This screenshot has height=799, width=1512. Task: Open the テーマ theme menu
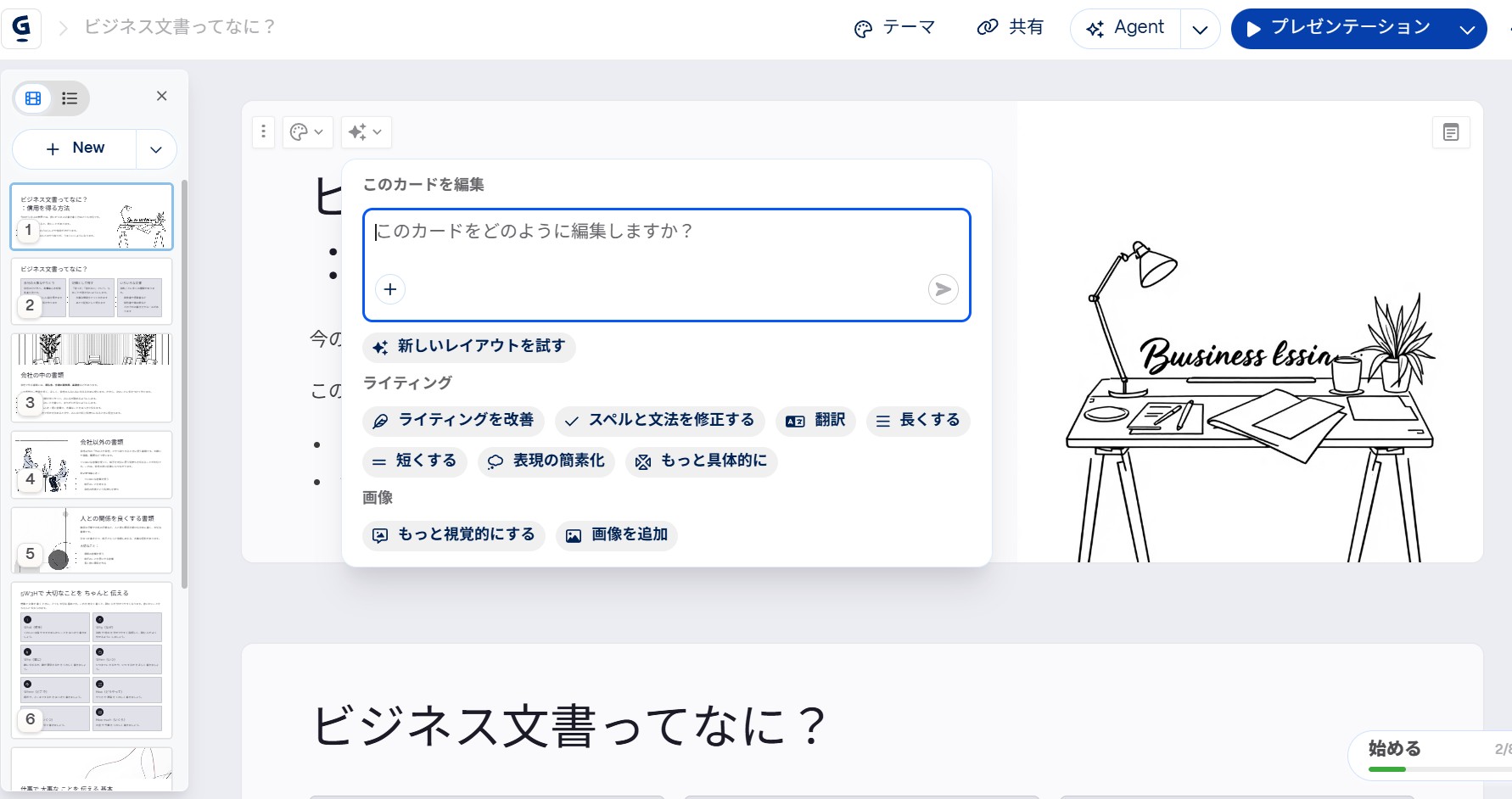pyautogui.click(x=894, y=28)
